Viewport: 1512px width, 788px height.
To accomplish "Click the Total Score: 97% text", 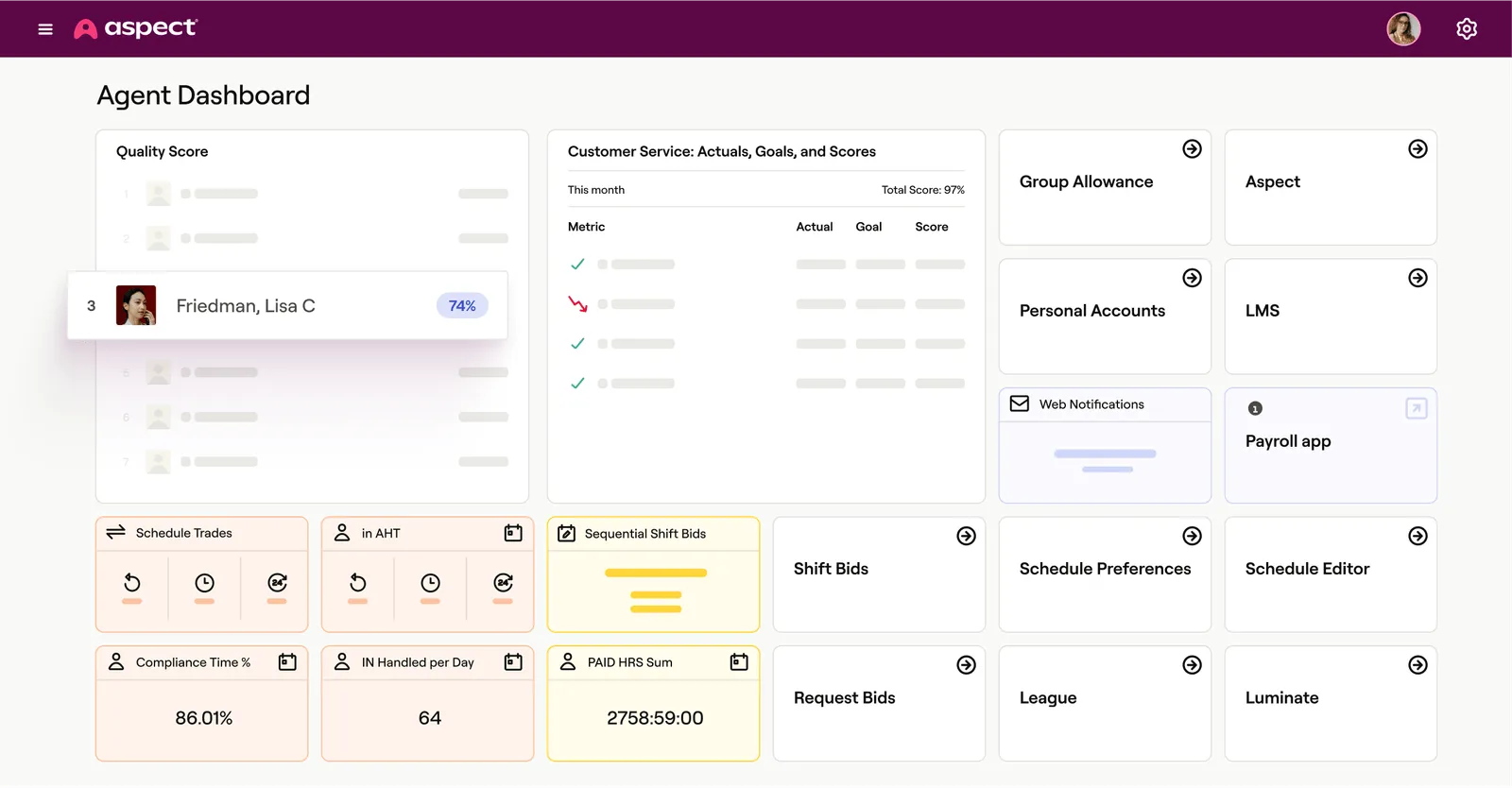I will point(923,190).
